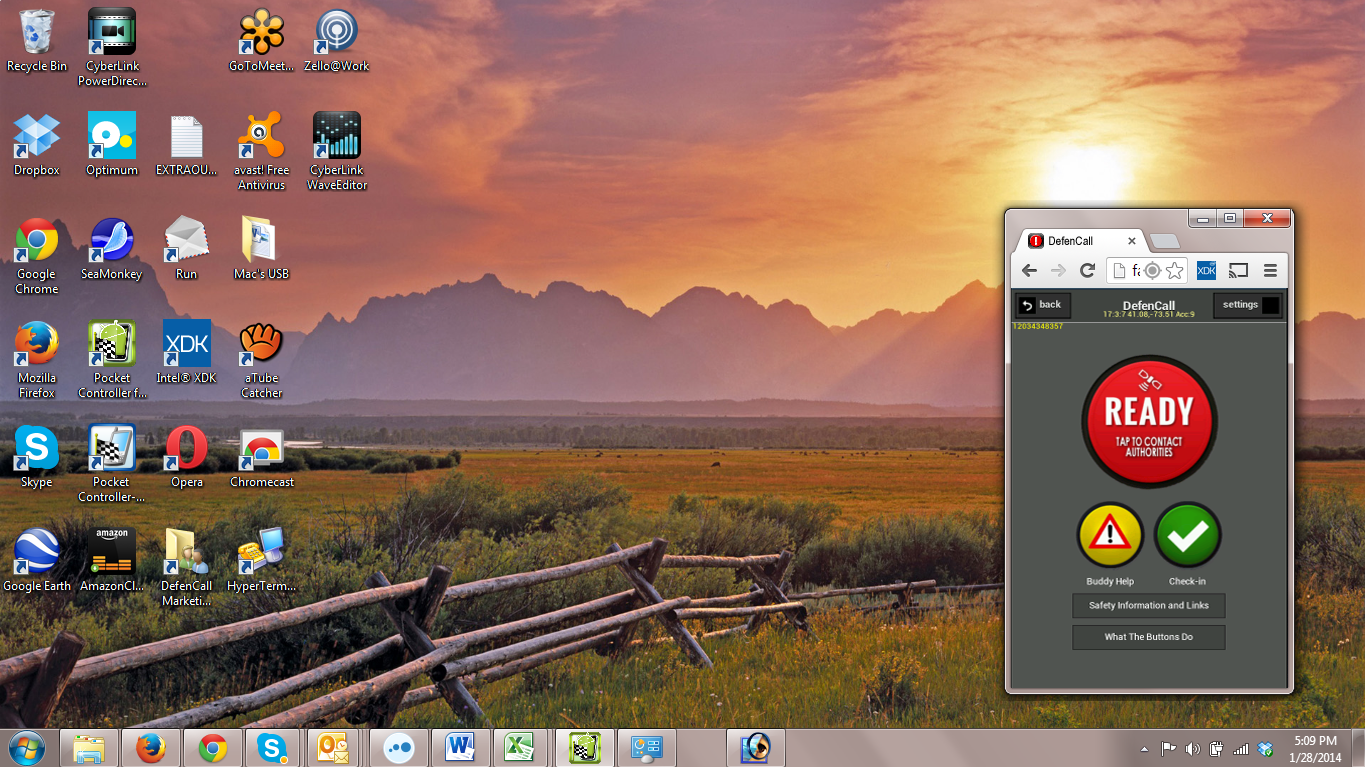Select the DefenCall browser tab
This screenshot has height=767, width=1365.
point(1082,241)
